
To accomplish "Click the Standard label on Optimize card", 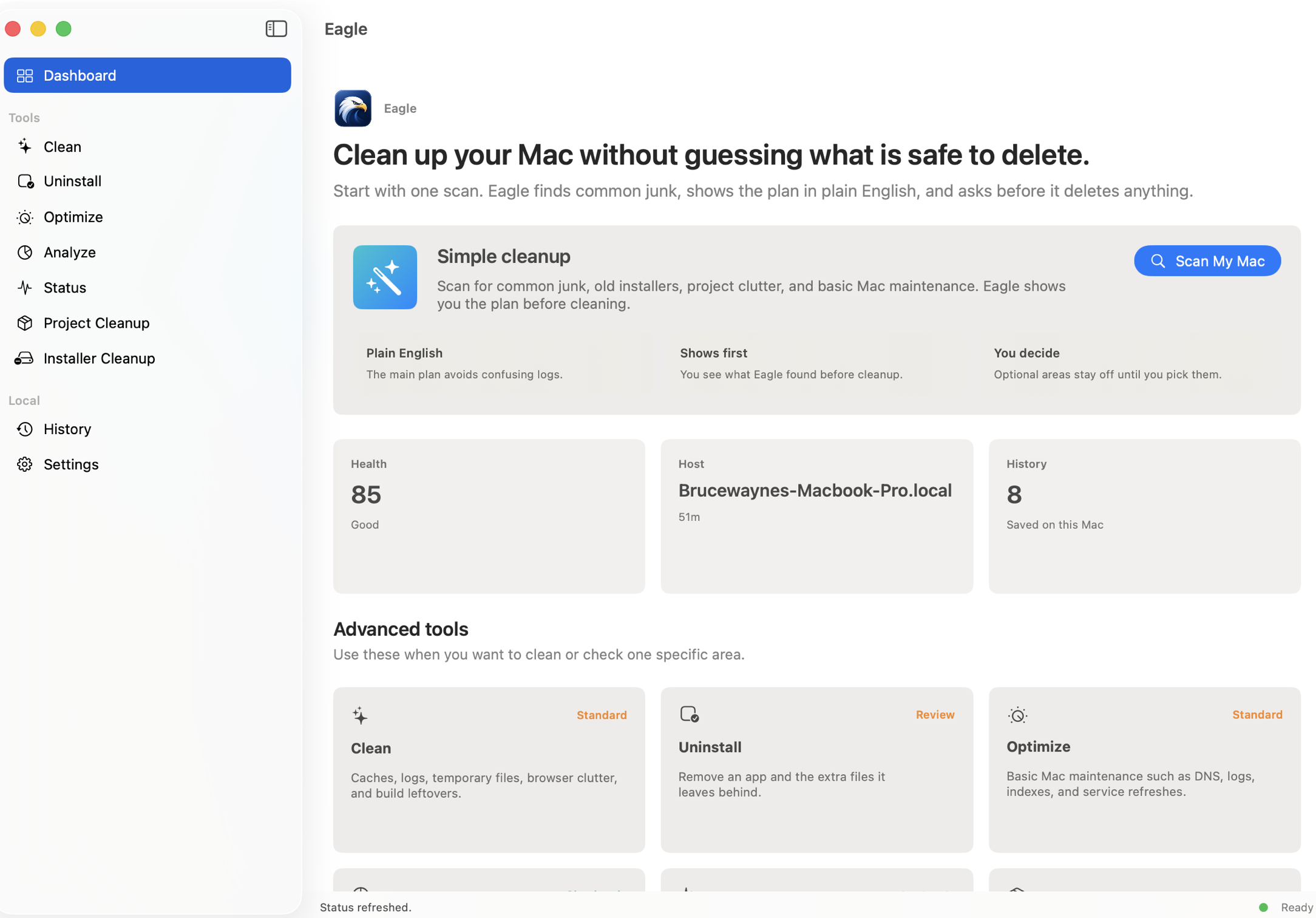I will (x=1257, y=714).
